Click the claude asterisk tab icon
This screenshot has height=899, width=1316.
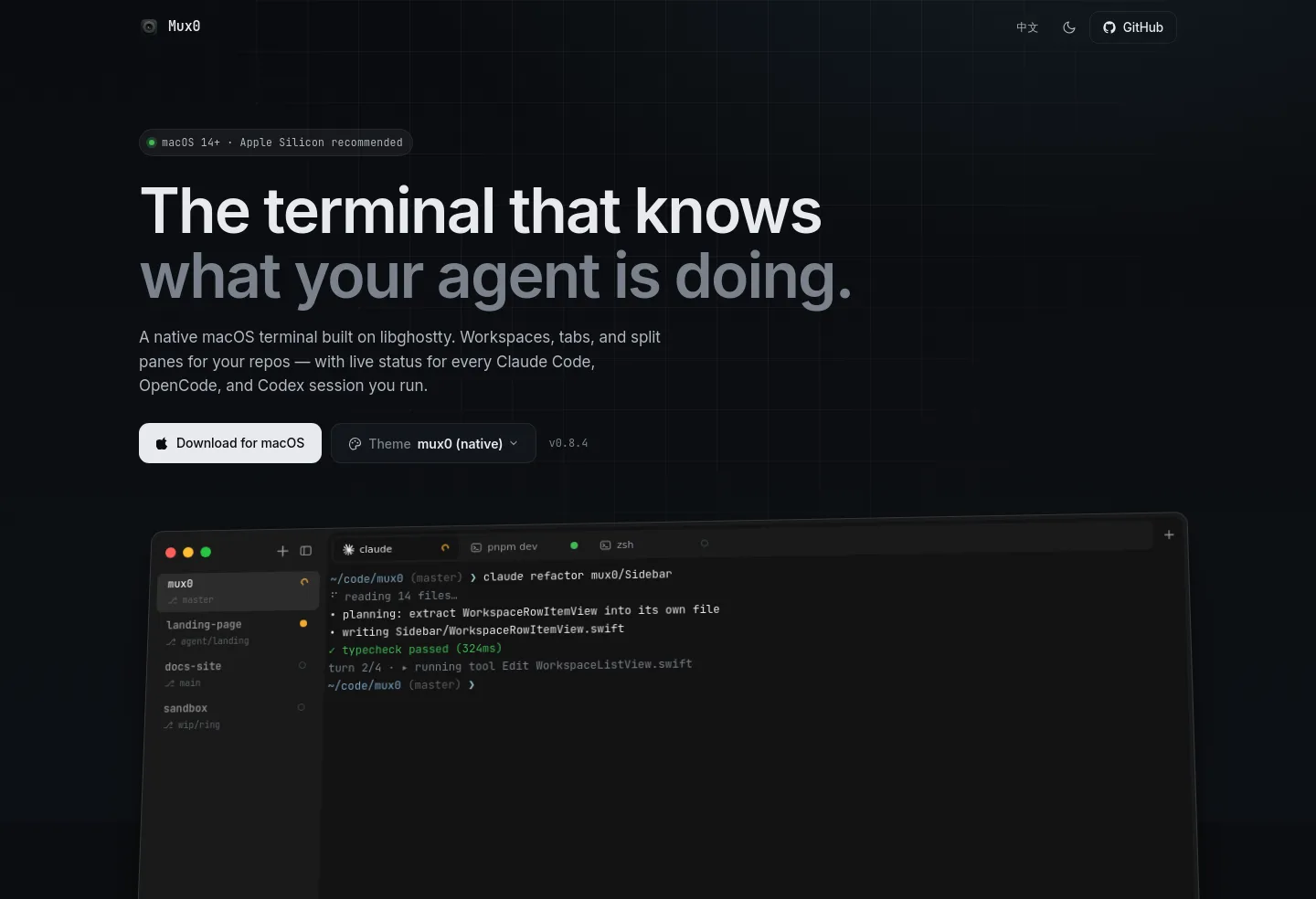348,549
